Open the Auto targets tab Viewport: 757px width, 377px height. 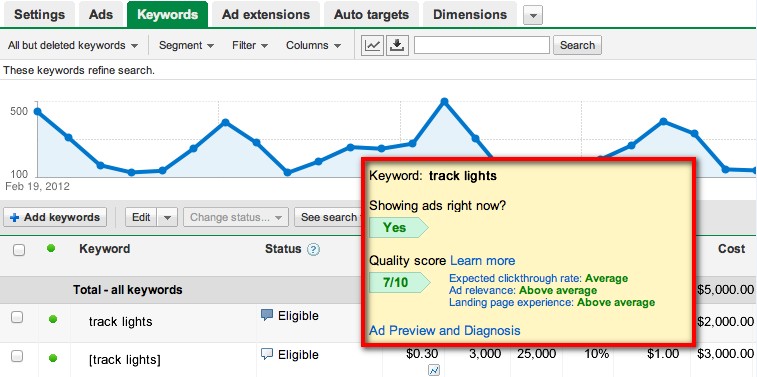(371, 14)
